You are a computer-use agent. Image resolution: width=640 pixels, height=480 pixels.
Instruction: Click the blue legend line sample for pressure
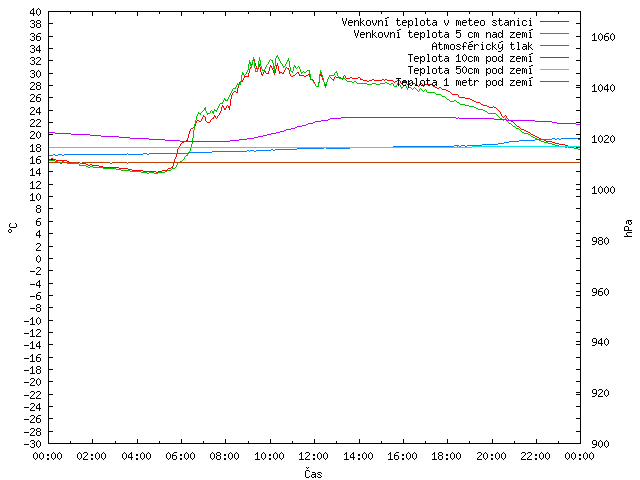554,46
